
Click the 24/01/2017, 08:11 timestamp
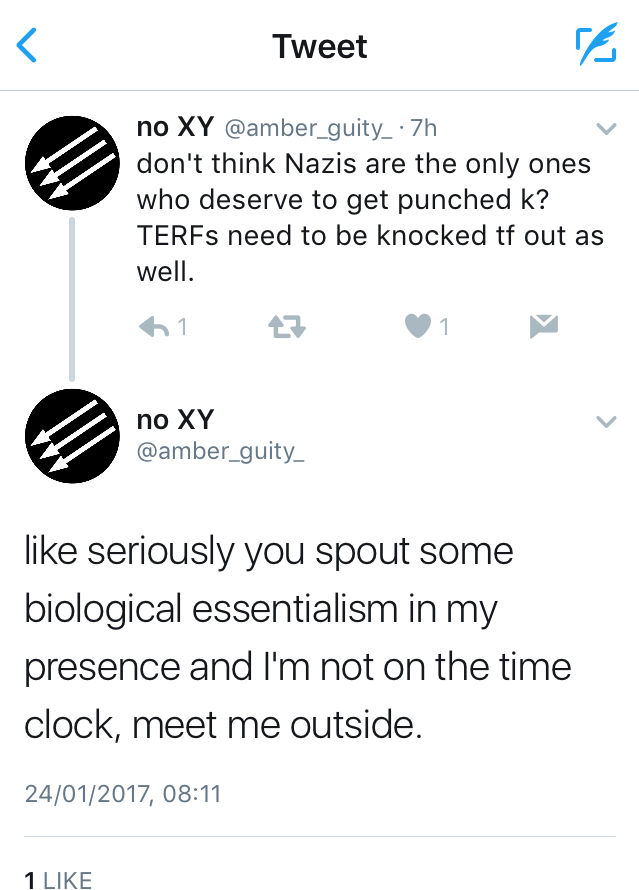click(x=122, y=794)
